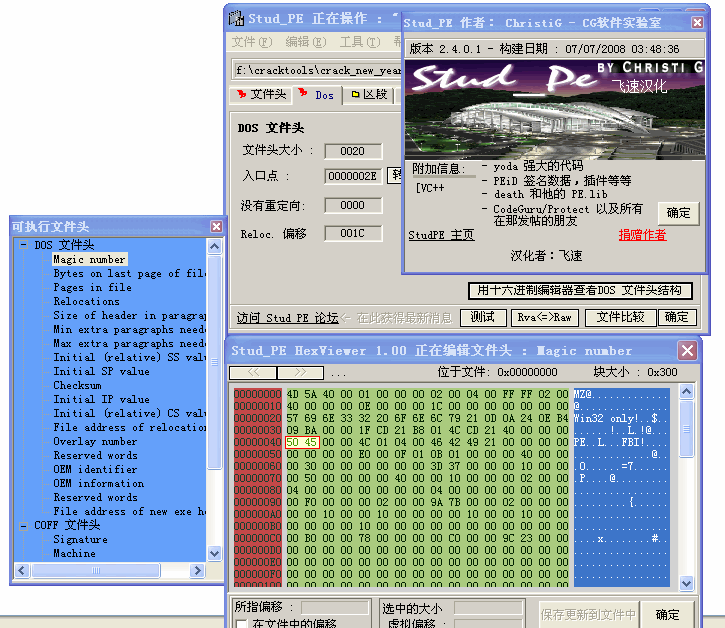Collapse the DOS 文件头 tree node

click(x=23, y=245)
